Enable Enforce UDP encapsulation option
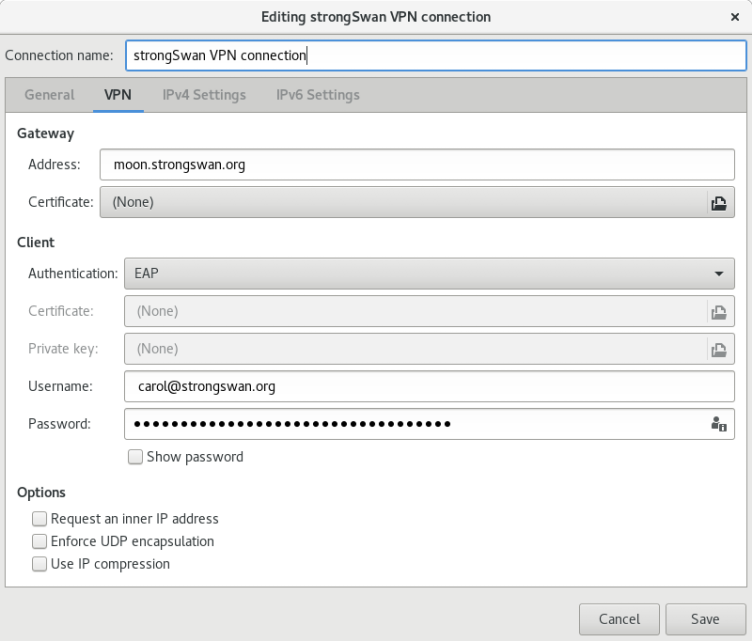752x641 pixels. pyautogui.click(x=40, y=541)
